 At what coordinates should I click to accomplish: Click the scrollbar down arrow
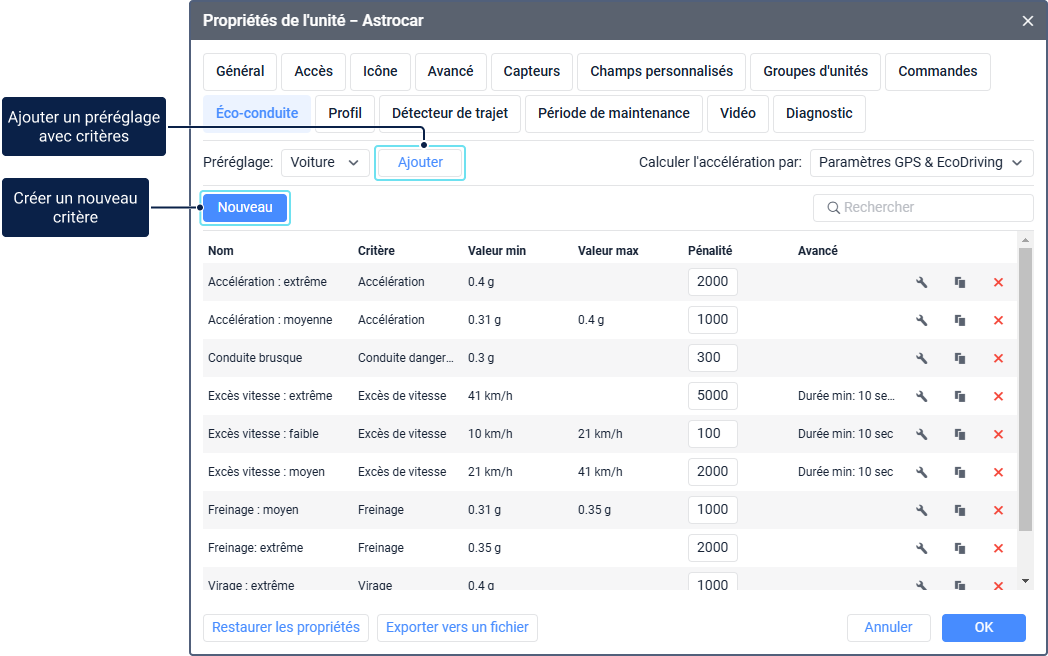tap(1025, 581)
